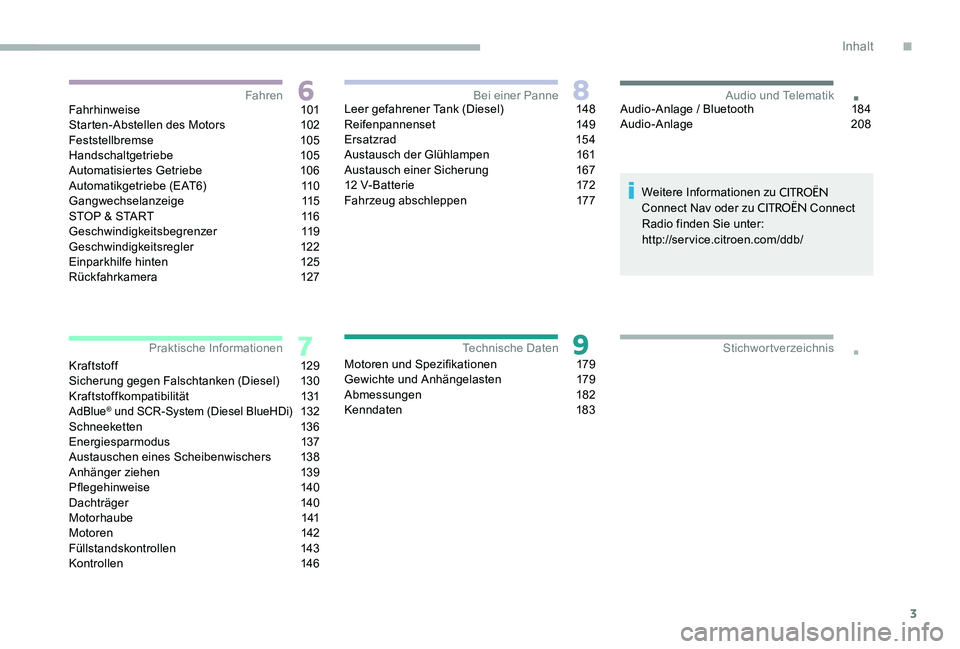Jump to the Abmessungen entry
The image size is (960, 649).
[x=470, y=395]
